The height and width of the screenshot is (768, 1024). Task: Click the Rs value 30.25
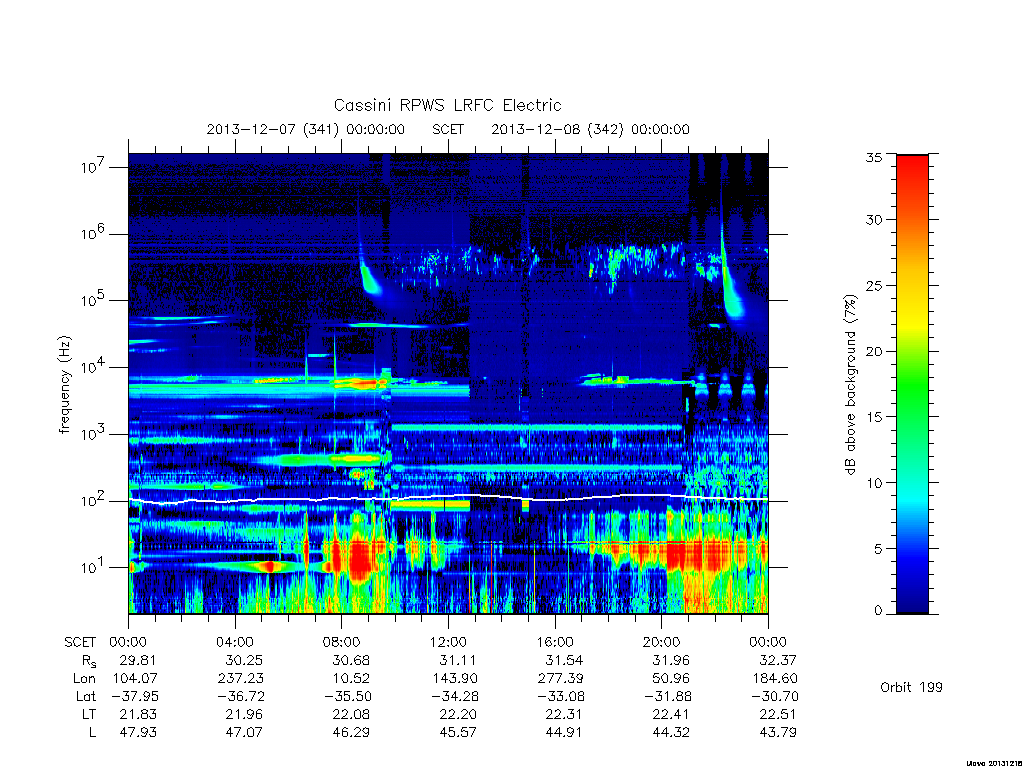244,660
